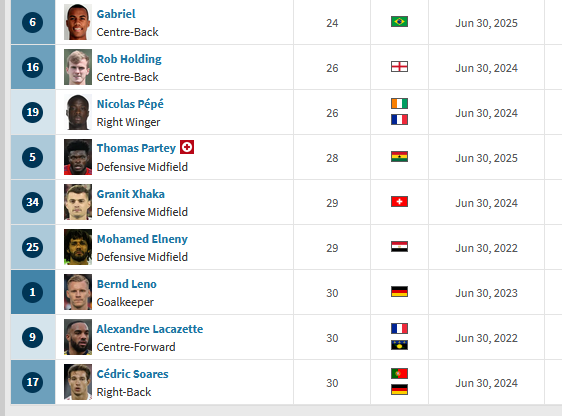
Task: Click Bernd Leno's portrait photo
Action: tap(78, 292)
